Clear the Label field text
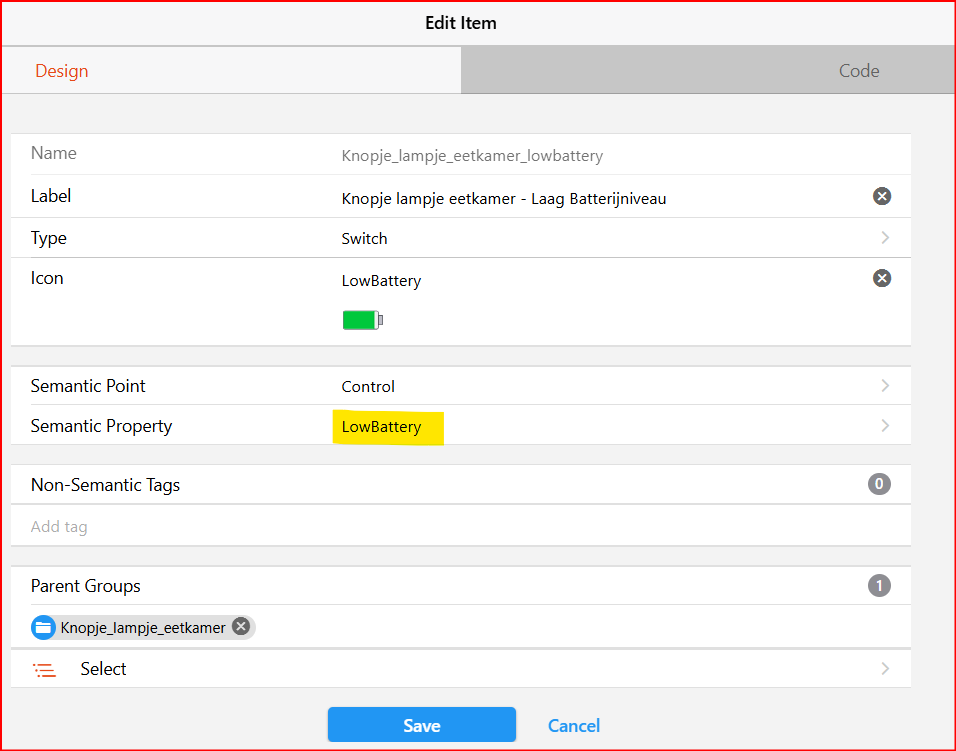956x751 pixels. click(882, 196)
